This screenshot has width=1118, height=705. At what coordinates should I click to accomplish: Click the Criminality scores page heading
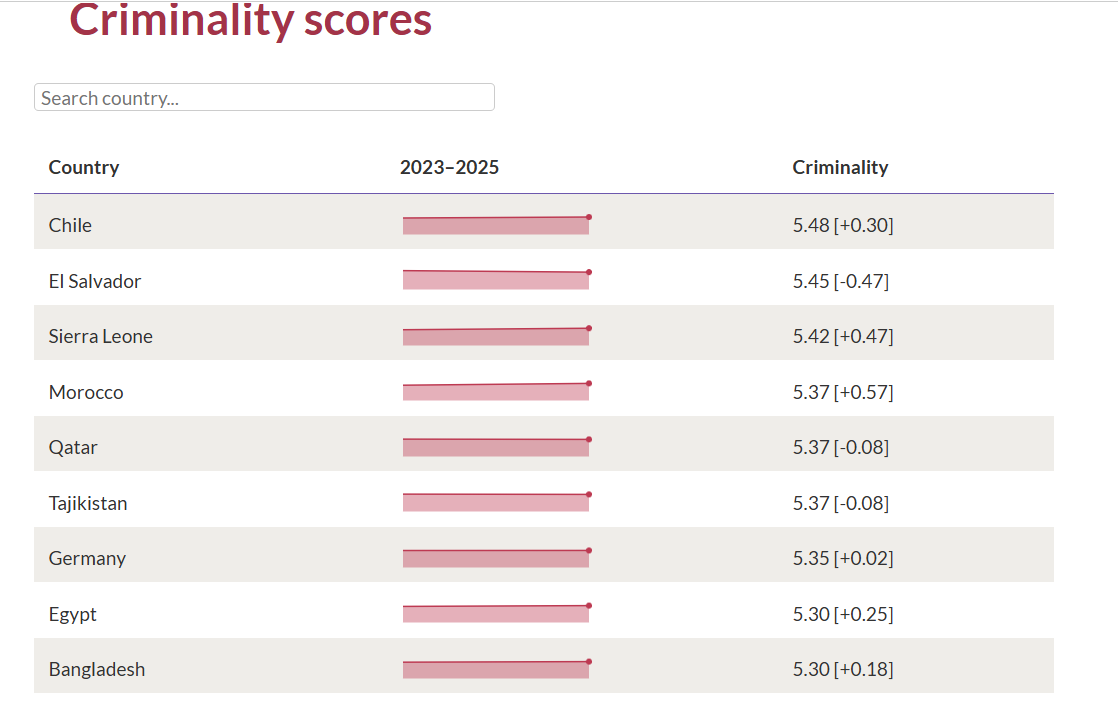click(x=250, y=20)
